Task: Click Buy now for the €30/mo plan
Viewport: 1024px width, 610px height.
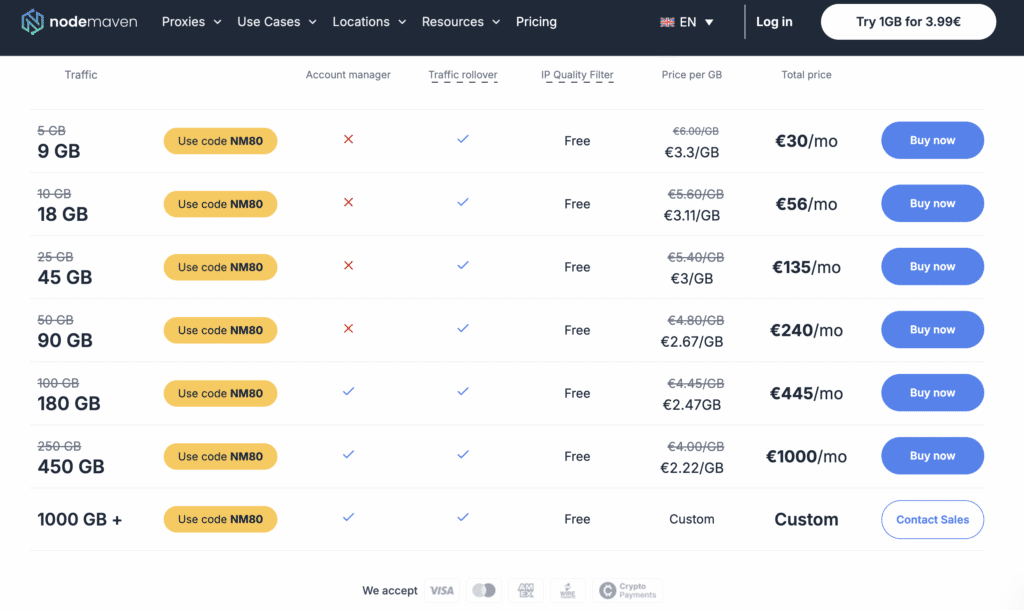Action: (x=932, y=141)
